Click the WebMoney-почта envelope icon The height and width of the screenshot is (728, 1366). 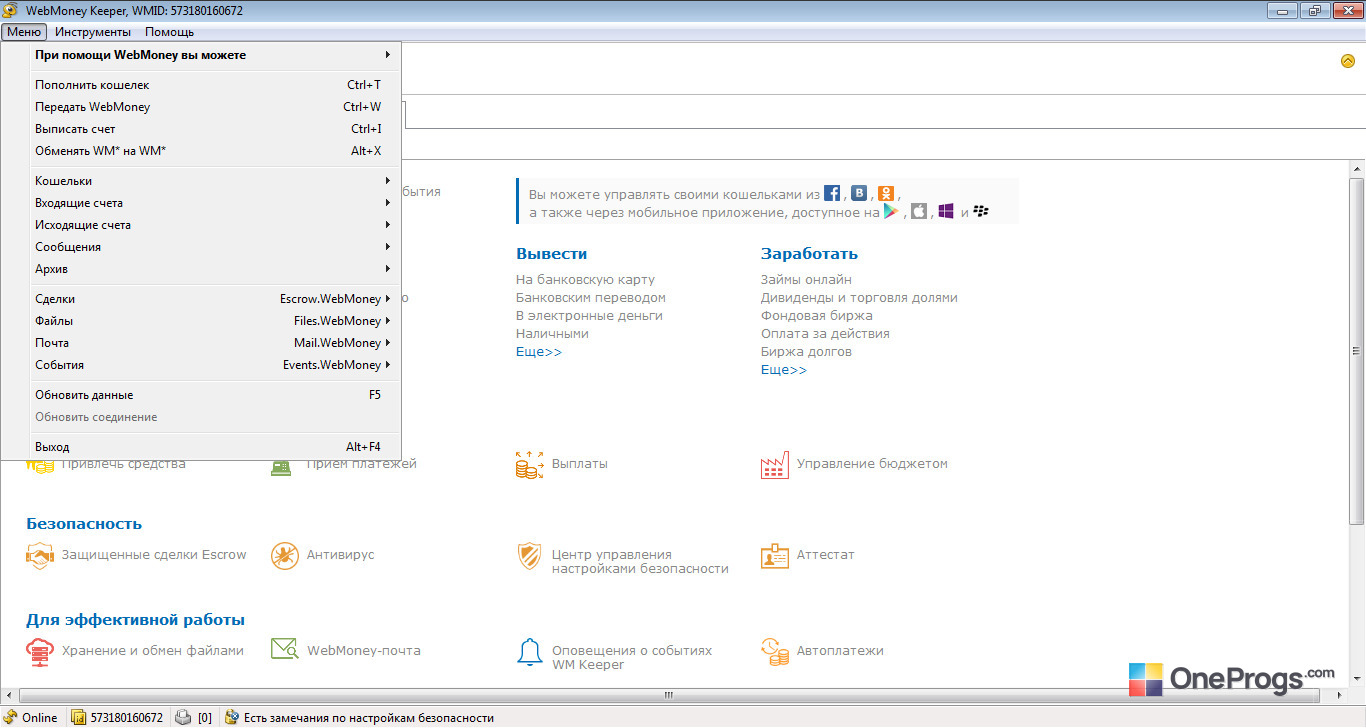285,650
